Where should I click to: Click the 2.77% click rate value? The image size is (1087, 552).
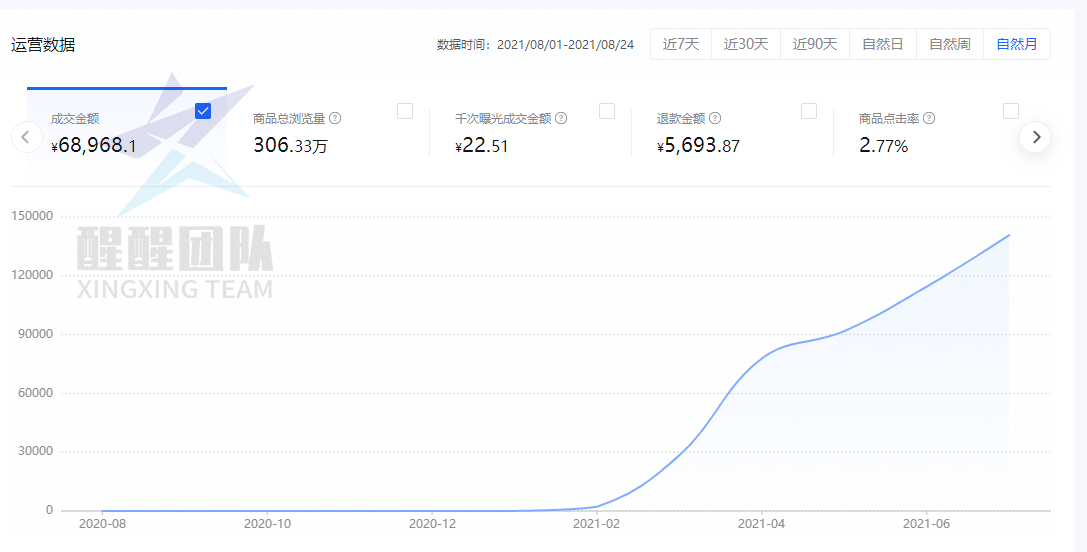pos(883,146)
